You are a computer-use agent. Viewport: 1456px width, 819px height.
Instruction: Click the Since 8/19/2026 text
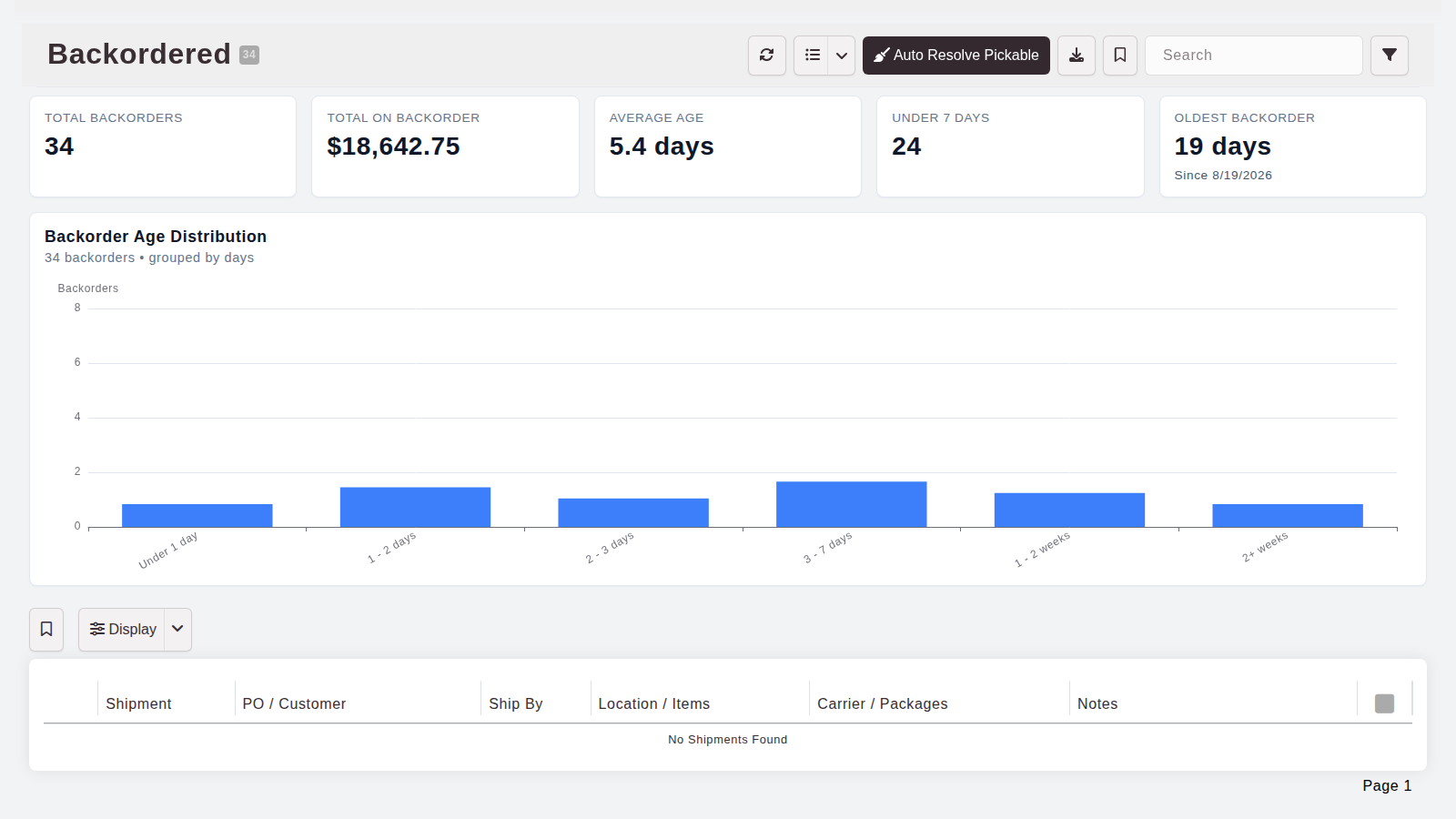coord(1223,176)
